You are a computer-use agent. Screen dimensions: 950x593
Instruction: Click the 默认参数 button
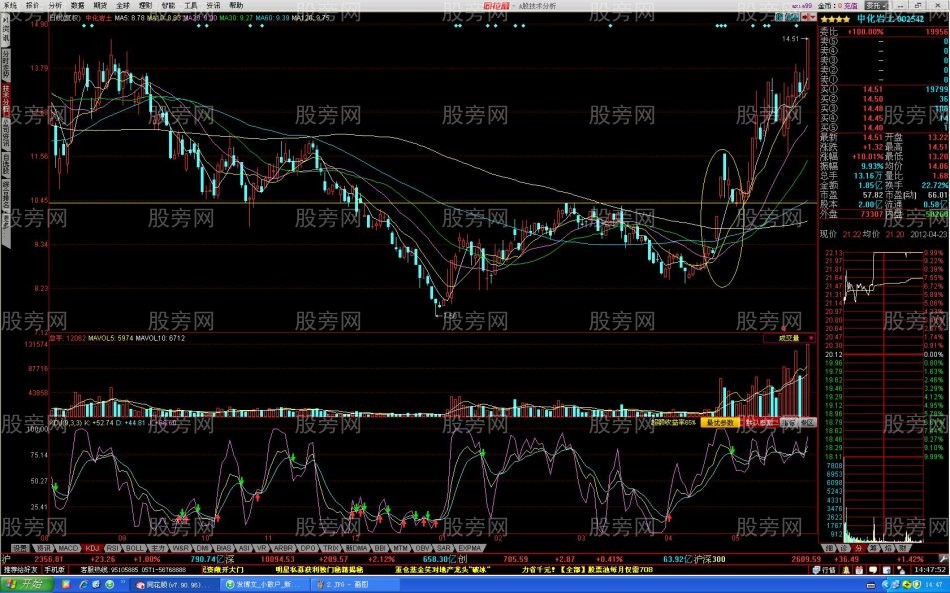761,422
